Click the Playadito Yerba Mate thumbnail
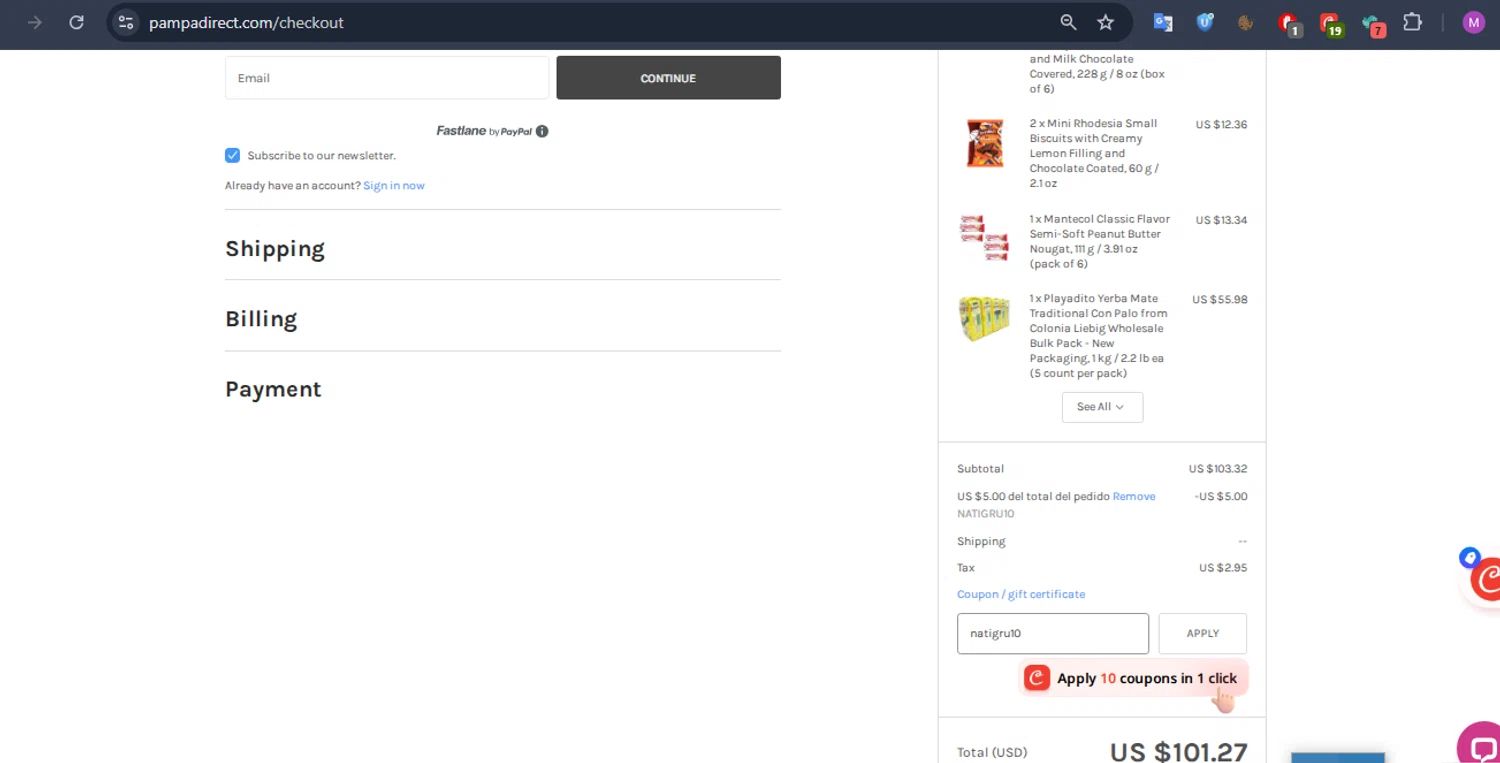The height and width of the screenshot is (763, 1500). pos(984,319)
